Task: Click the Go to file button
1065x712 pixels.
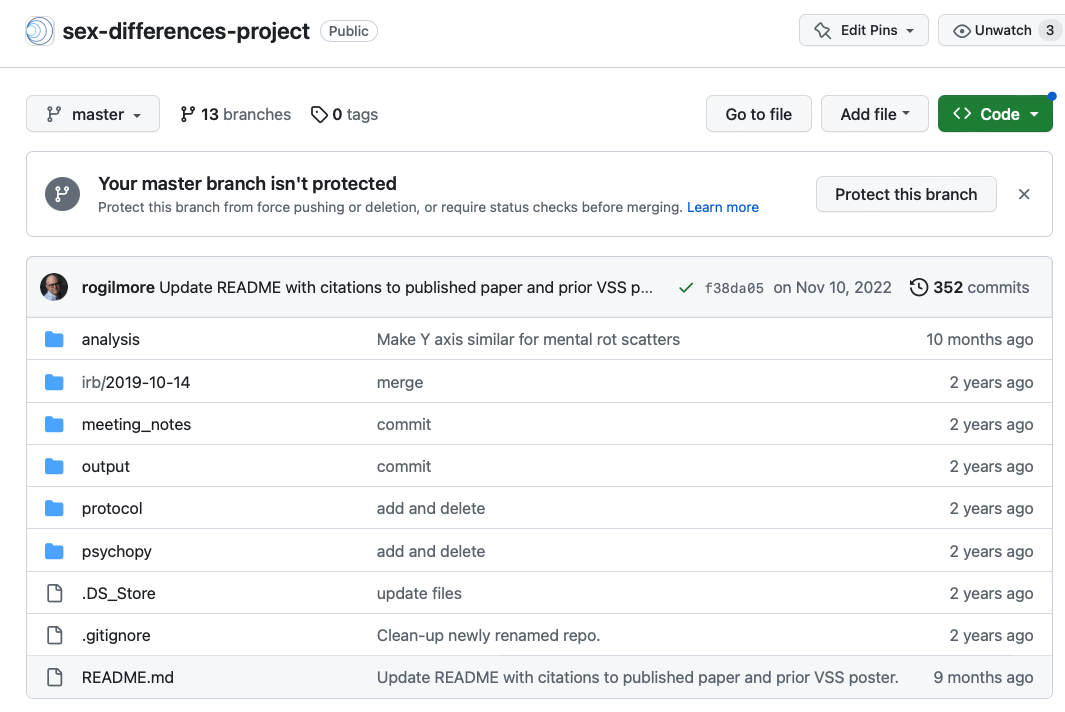Action: [758, 115]
